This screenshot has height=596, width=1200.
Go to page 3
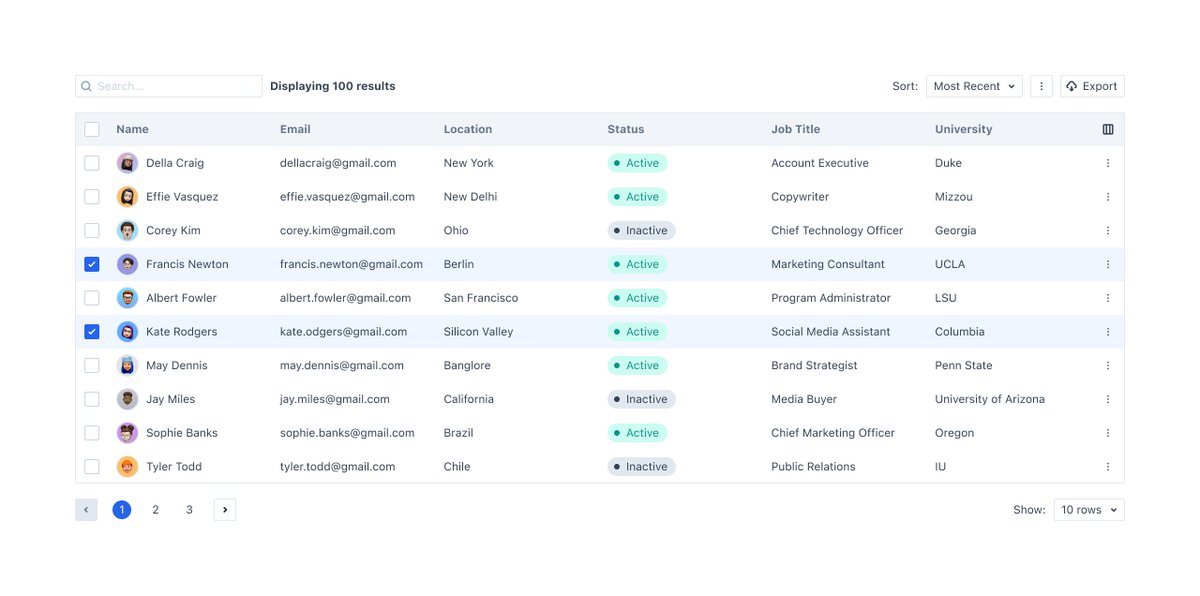coord(189,510)
